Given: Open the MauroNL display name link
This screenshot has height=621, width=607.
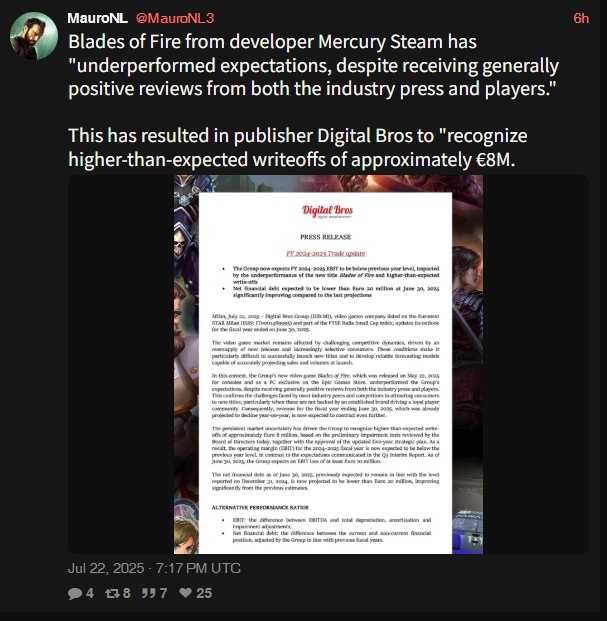Looking at the screenshot, I should pos(97,18).
